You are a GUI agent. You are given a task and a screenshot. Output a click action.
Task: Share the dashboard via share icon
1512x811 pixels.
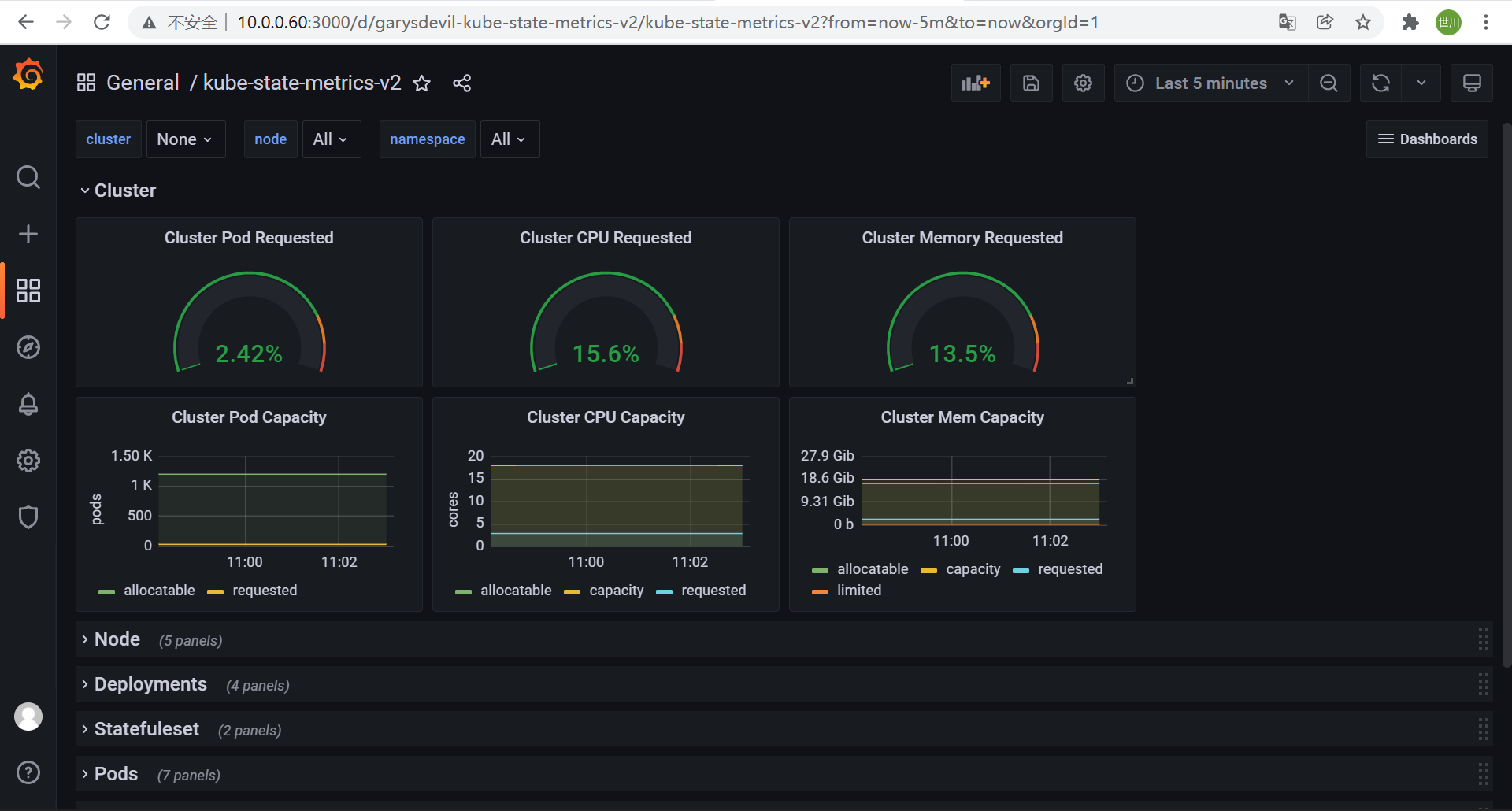(x=462, y=83)
